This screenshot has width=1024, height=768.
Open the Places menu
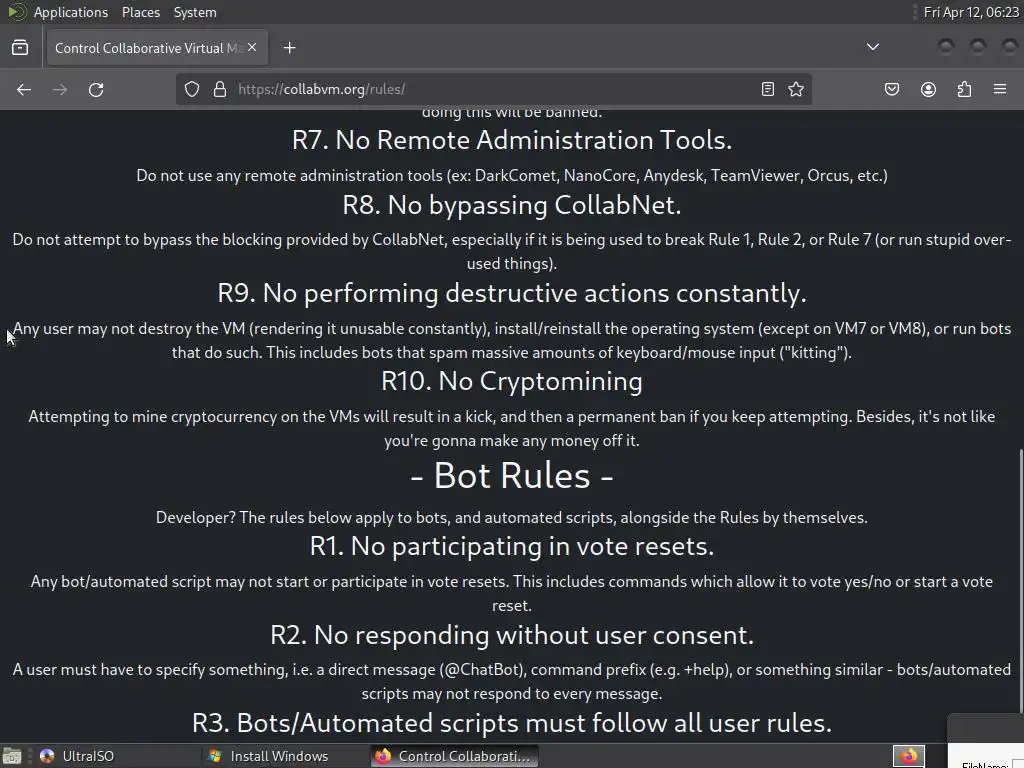(x=140, y=12)
